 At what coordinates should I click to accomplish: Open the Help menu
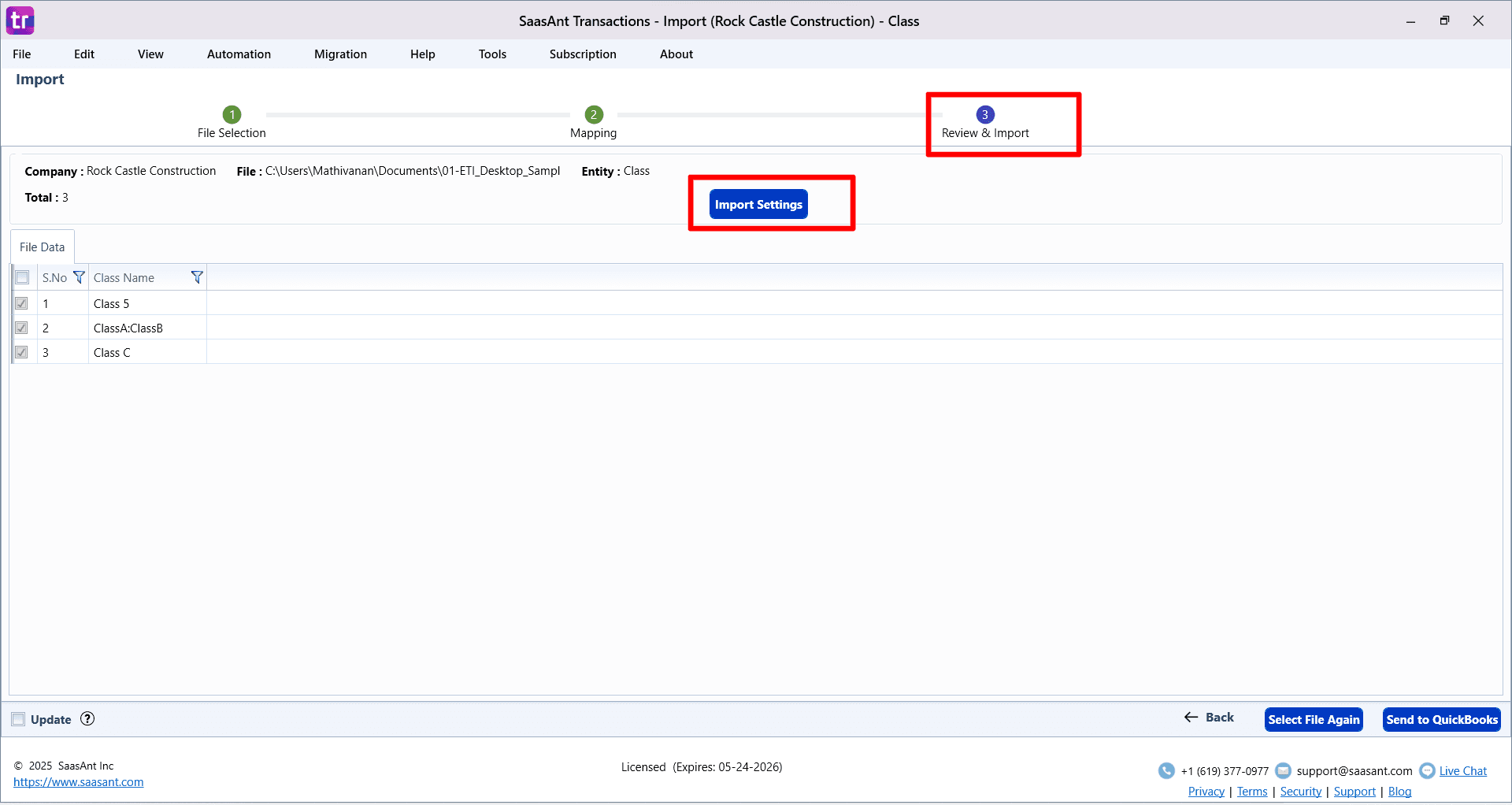click(x=422, y=54)
